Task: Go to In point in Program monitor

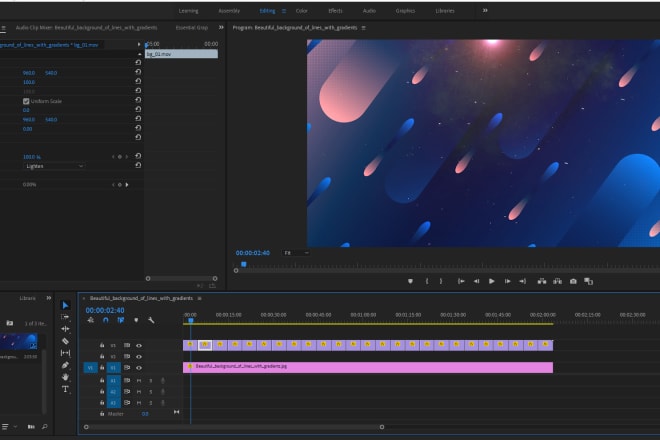Action: 461,281
